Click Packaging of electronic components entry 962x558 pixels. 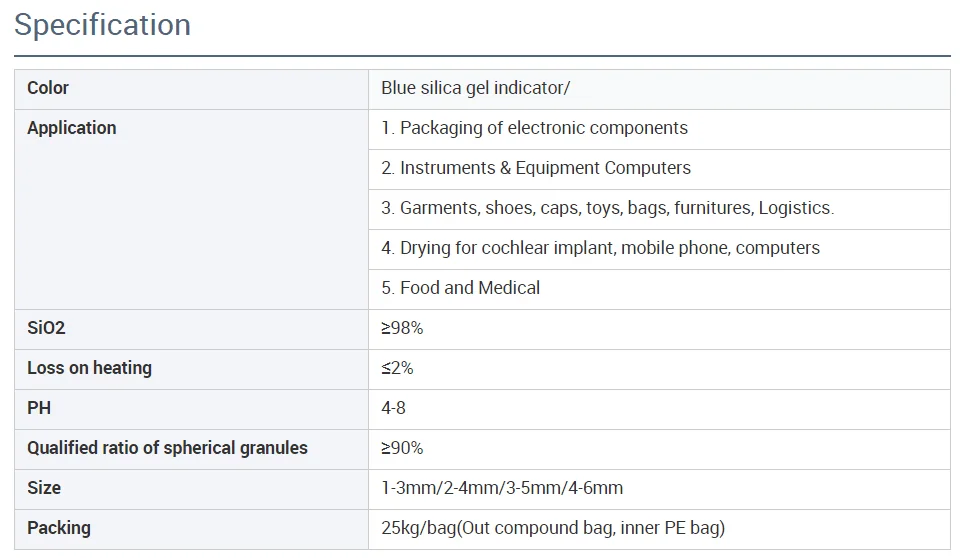click(x=534, y=128)
